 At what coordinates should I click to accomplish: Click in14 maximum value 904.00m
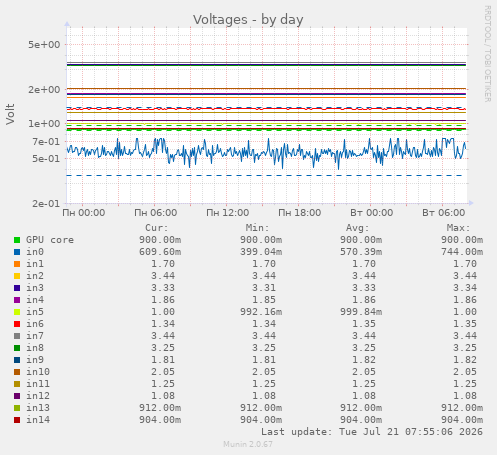click(x=462, y=420)
